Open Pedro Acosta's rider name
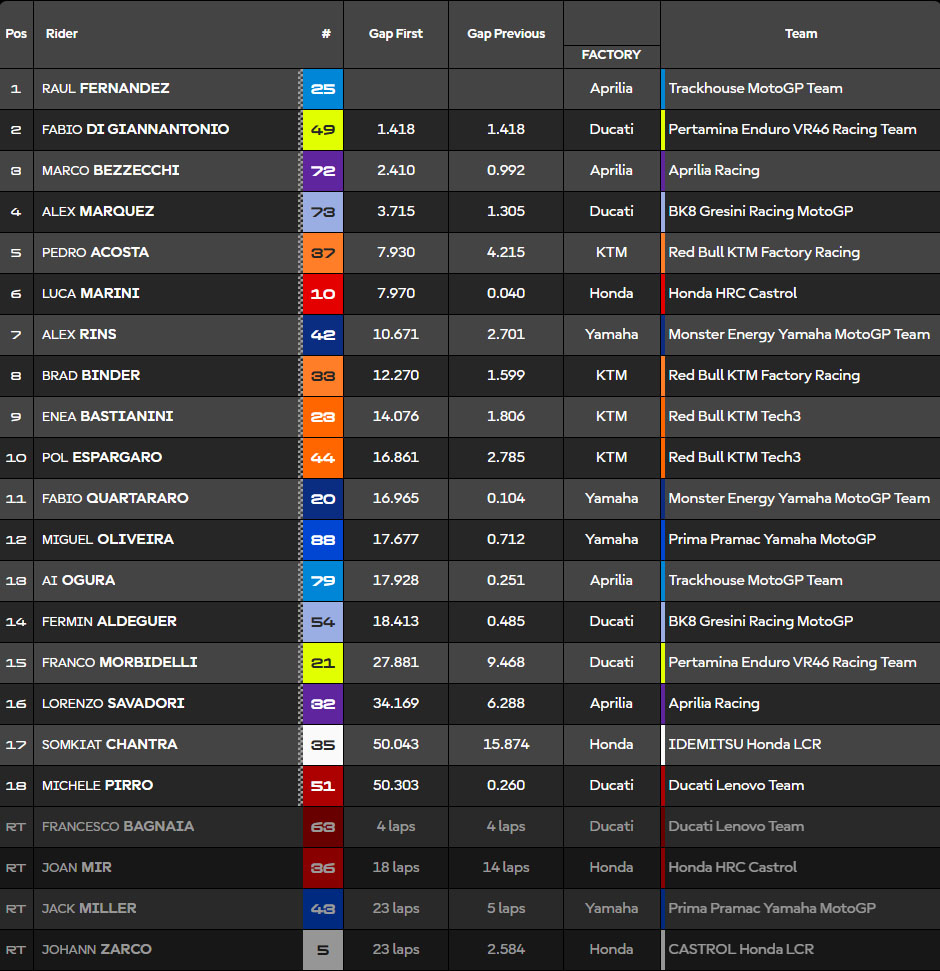 [96, 253]
